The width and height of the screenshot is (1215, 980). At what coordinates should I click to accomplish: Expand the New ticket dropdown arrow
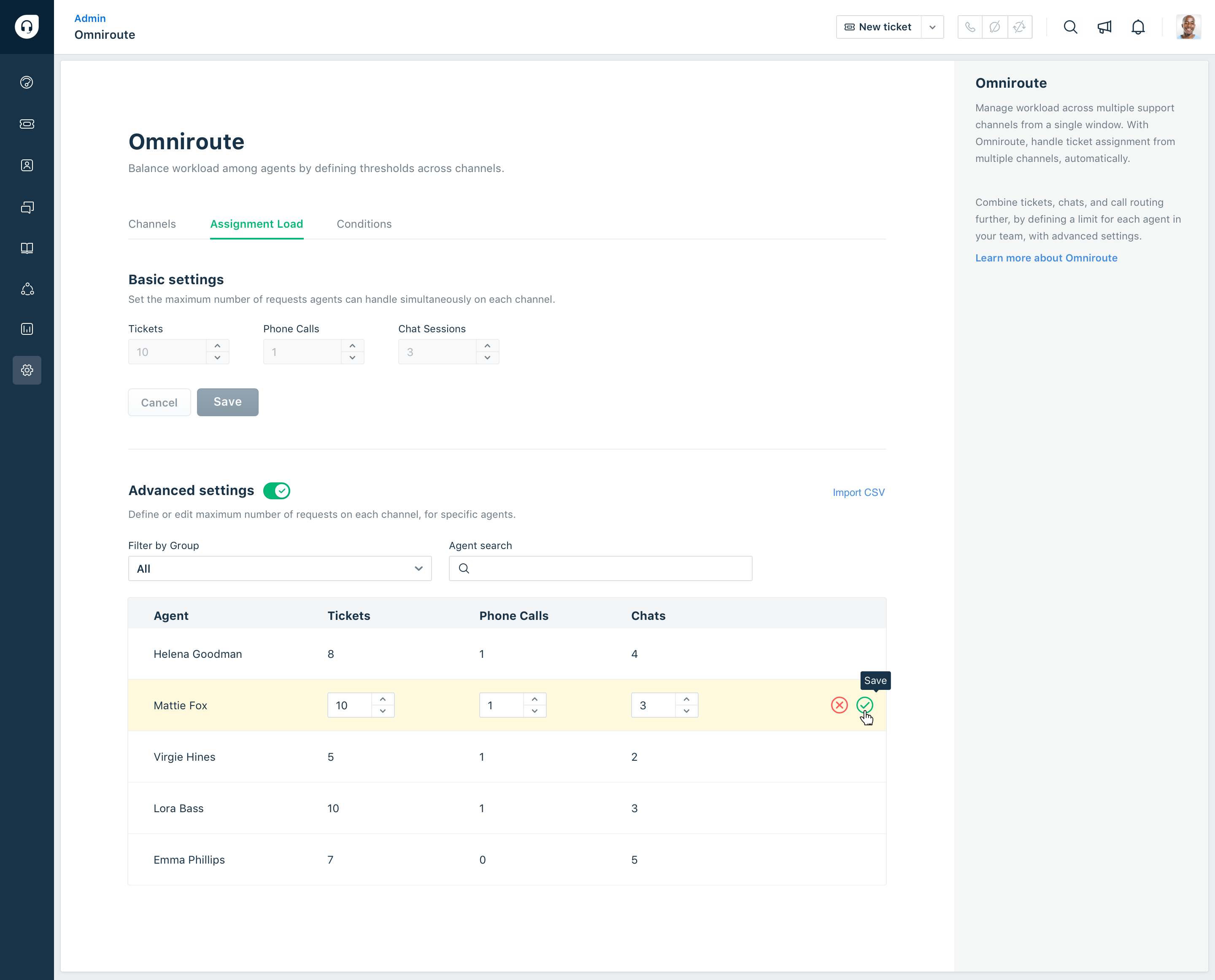pyautogui.click(x=932, y=27)
